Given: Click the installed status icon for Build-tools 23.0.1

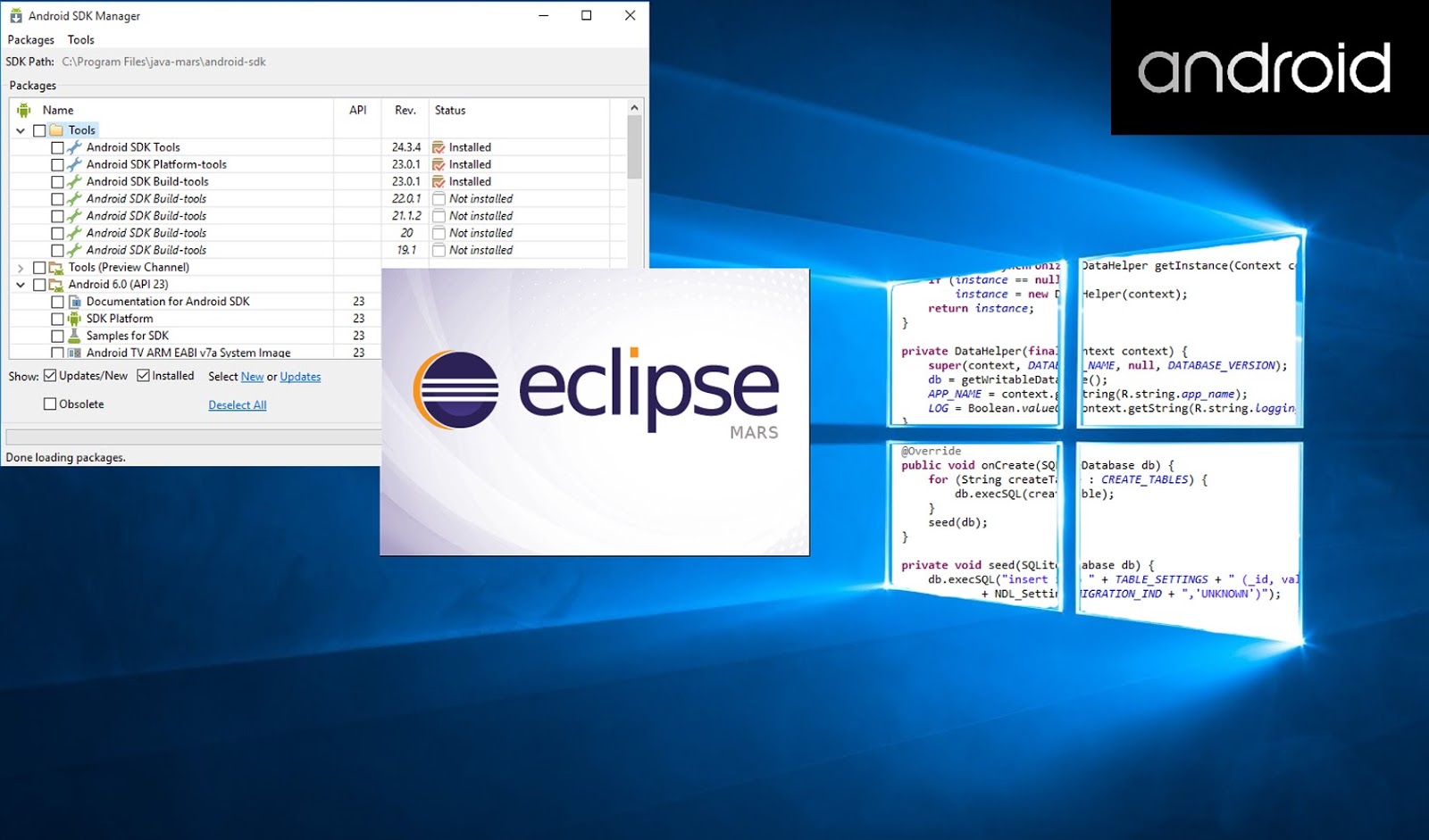Looking at the screenshot, I should (x=439, y=181).
